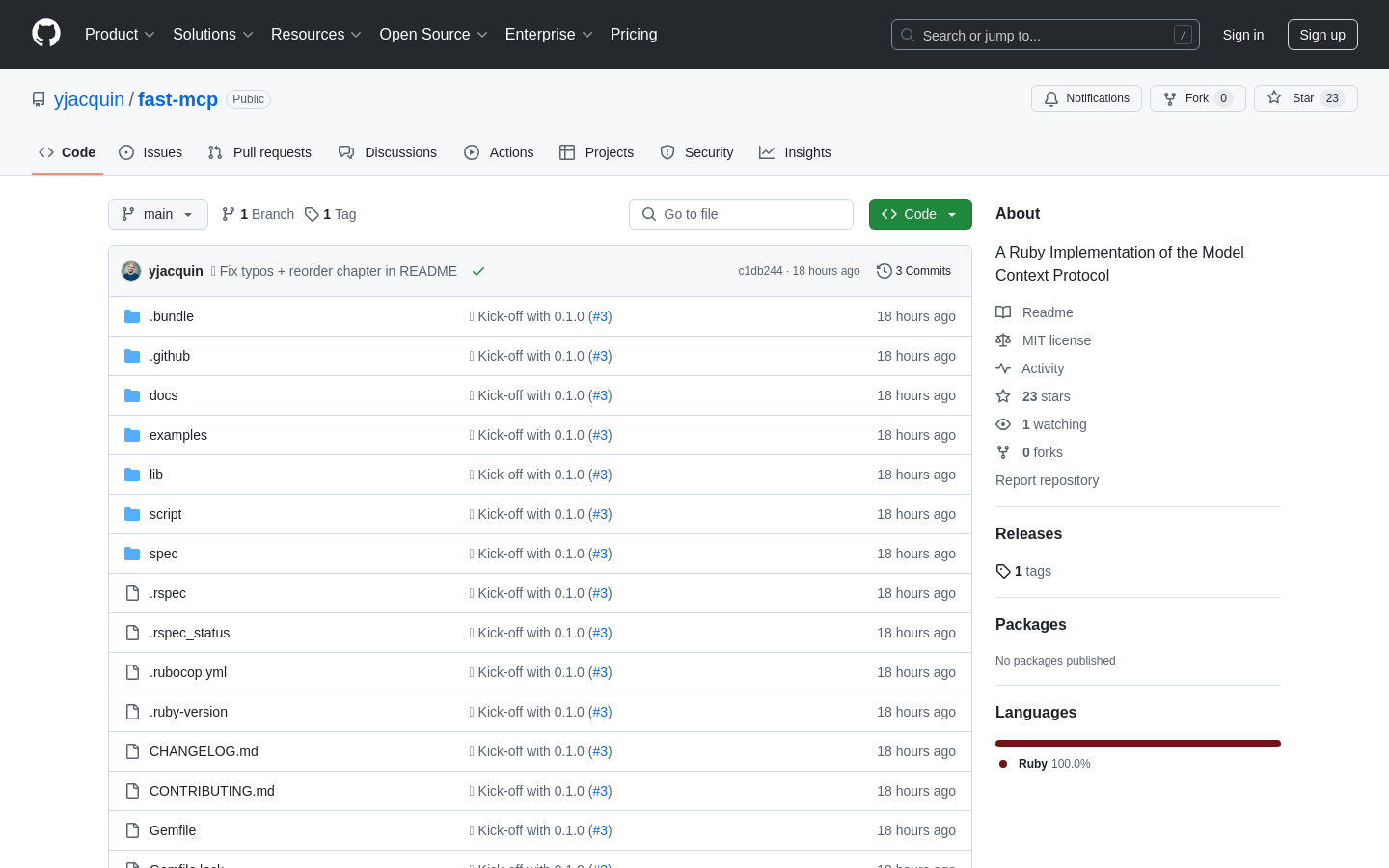
Task: Click the Sign up button
Action: click(x=1322, y=35)
